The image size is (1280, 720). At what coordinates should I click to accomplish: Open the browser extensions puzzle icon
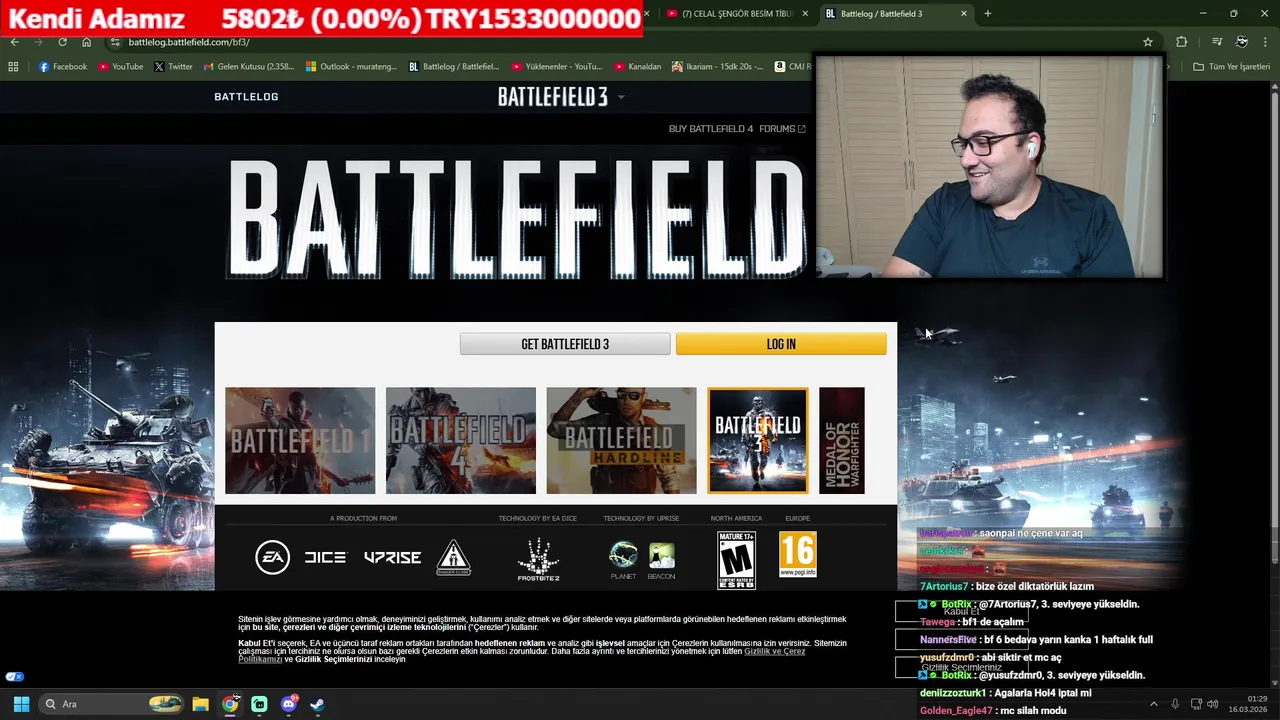(x=1181, y=42)
